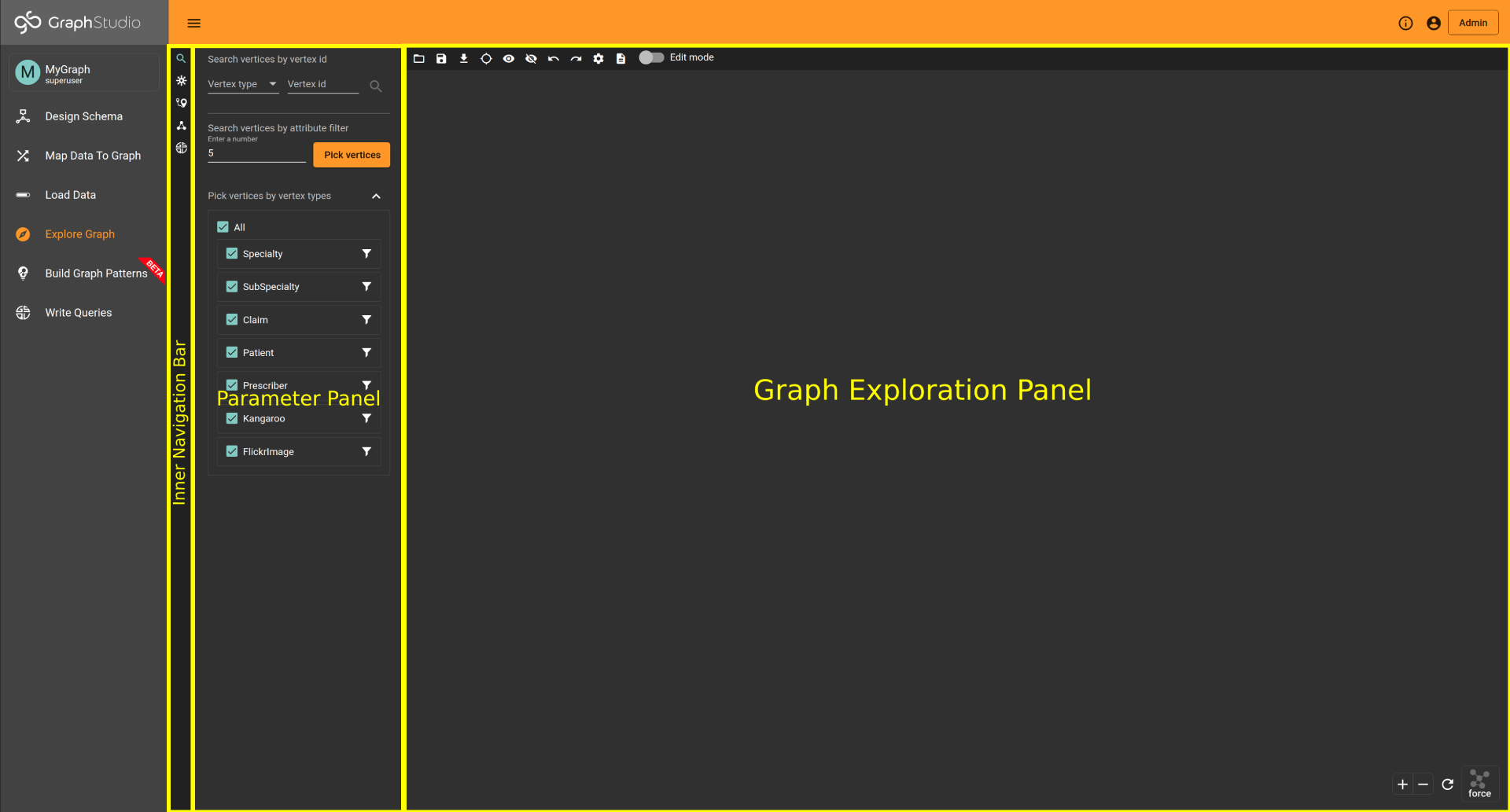Open the connections discovery tool
This screenshot has width=1510, height=812.
(180, 125)
